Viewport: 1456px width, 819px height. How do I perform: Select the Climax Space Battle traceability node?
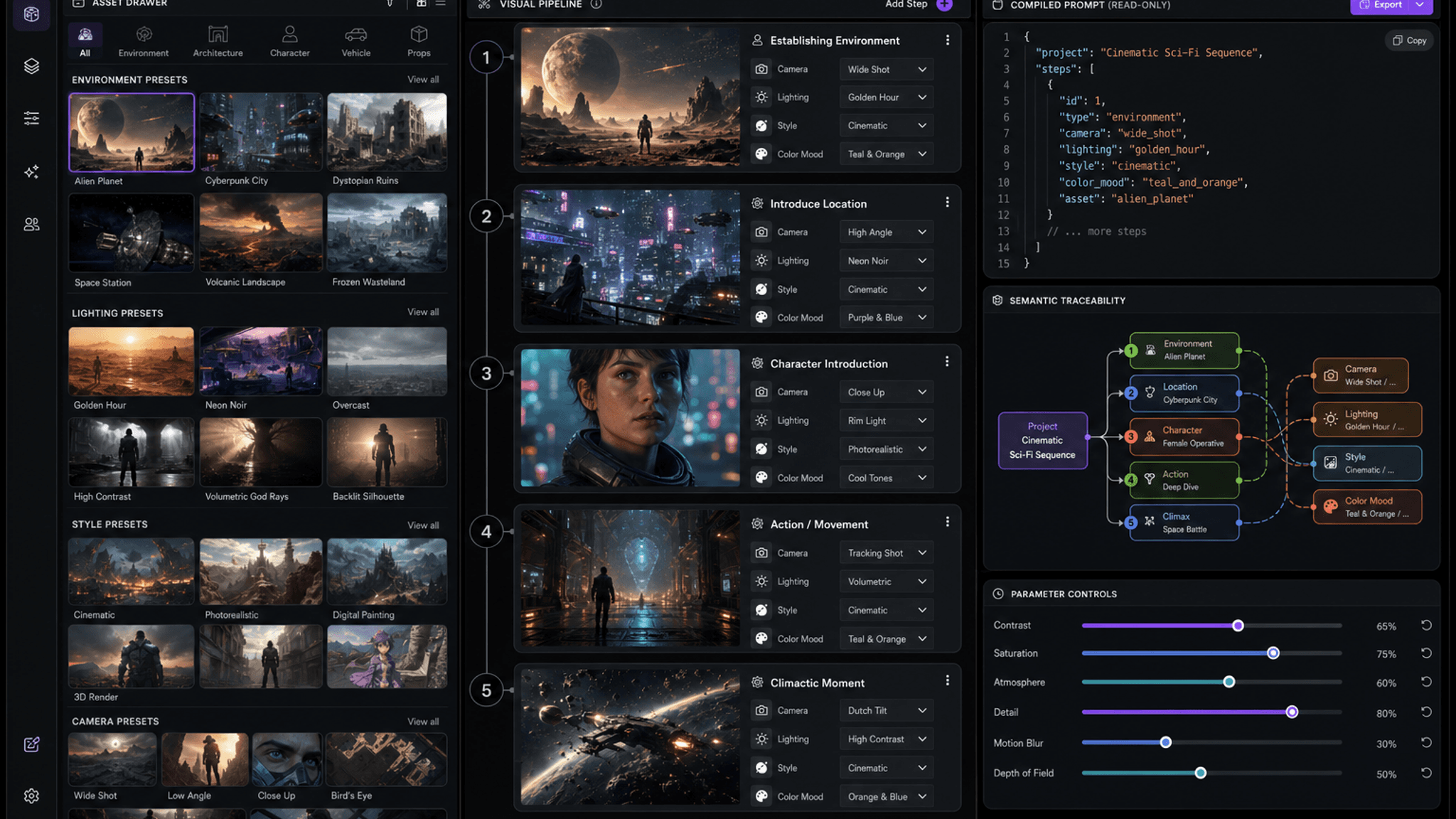[1184, 523]
